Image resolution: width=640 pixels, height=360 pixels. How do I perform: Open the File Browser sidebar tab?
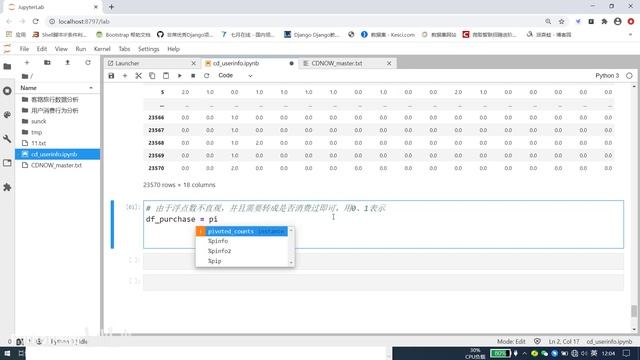click(7, 66)
